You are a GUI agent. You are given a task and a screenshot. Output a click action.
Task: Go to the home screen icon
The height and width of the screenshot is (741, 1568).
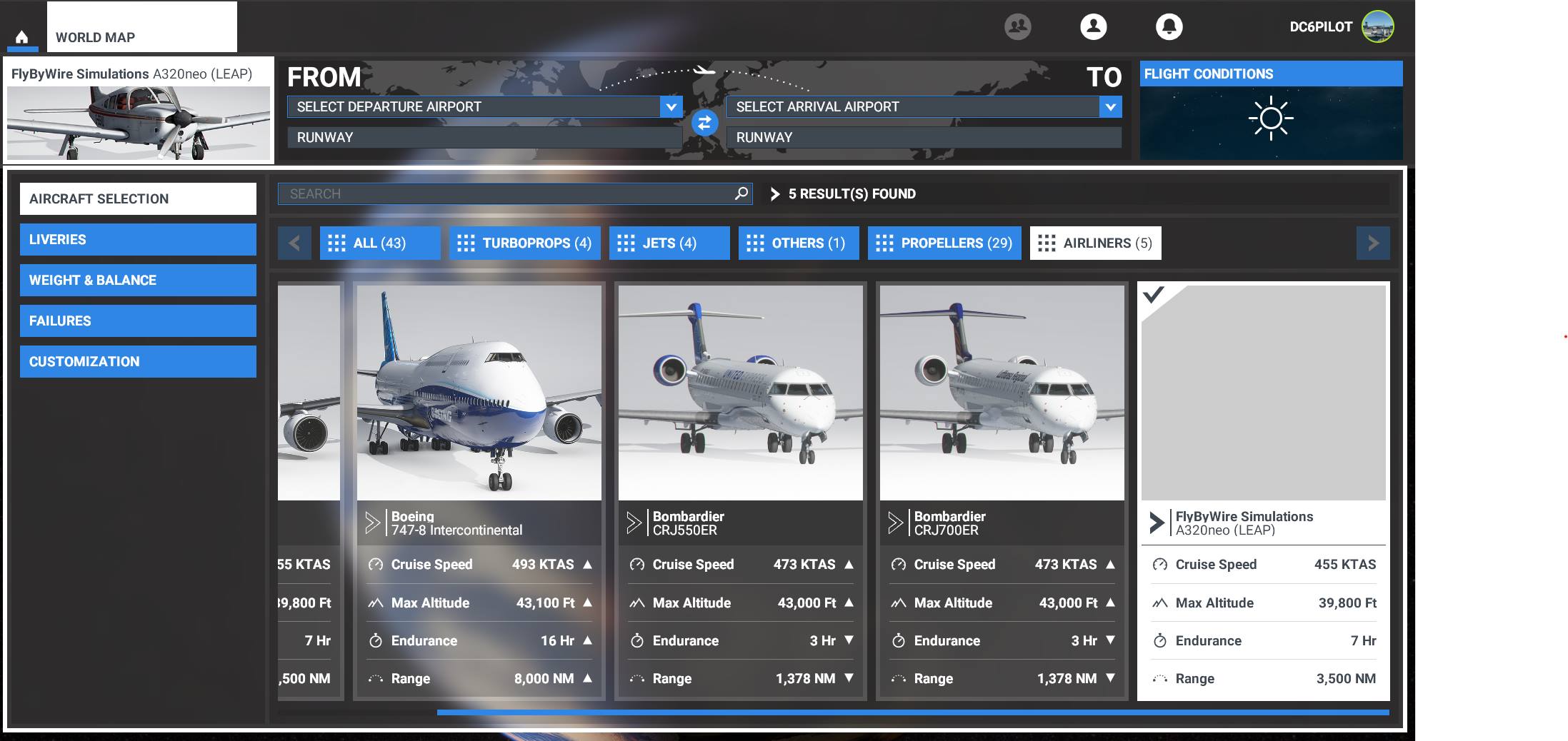[22, 37]
